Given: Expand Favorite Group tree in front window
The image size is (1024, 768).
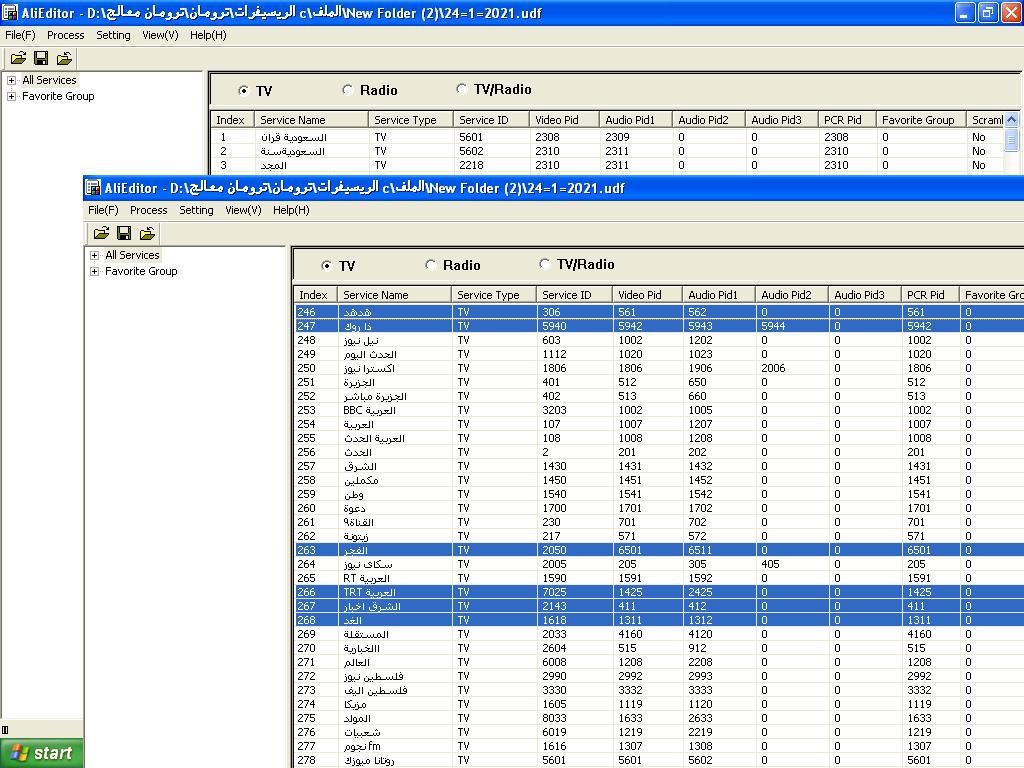Looking at the screenshot, I should 94,271.
